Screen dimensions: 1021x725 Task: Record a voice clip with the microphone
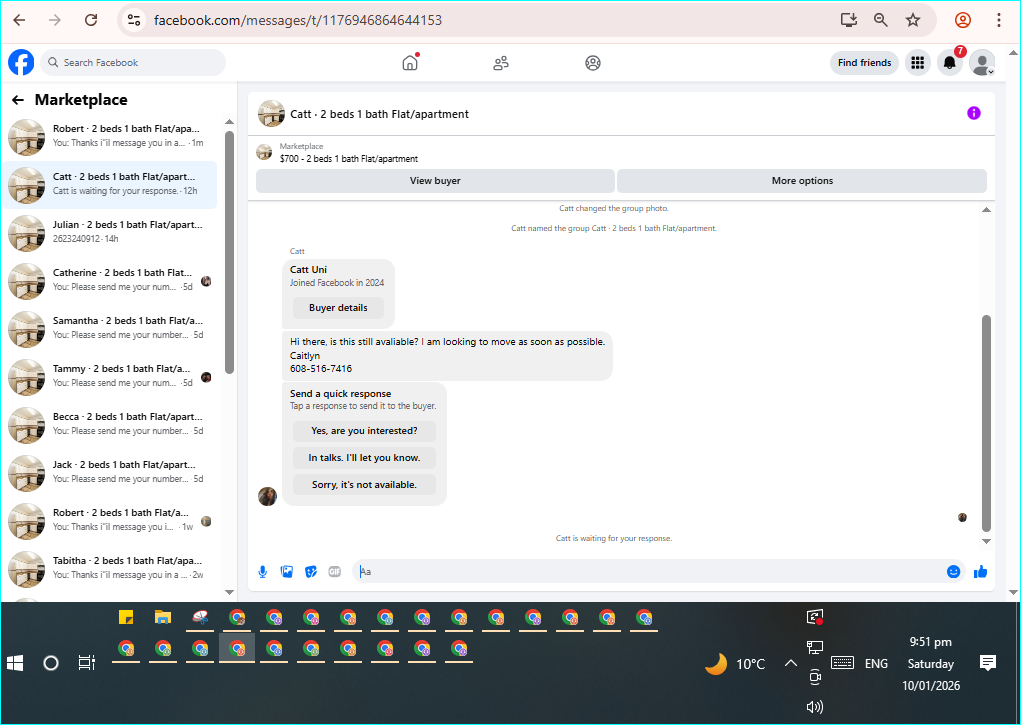click(262, 571)
